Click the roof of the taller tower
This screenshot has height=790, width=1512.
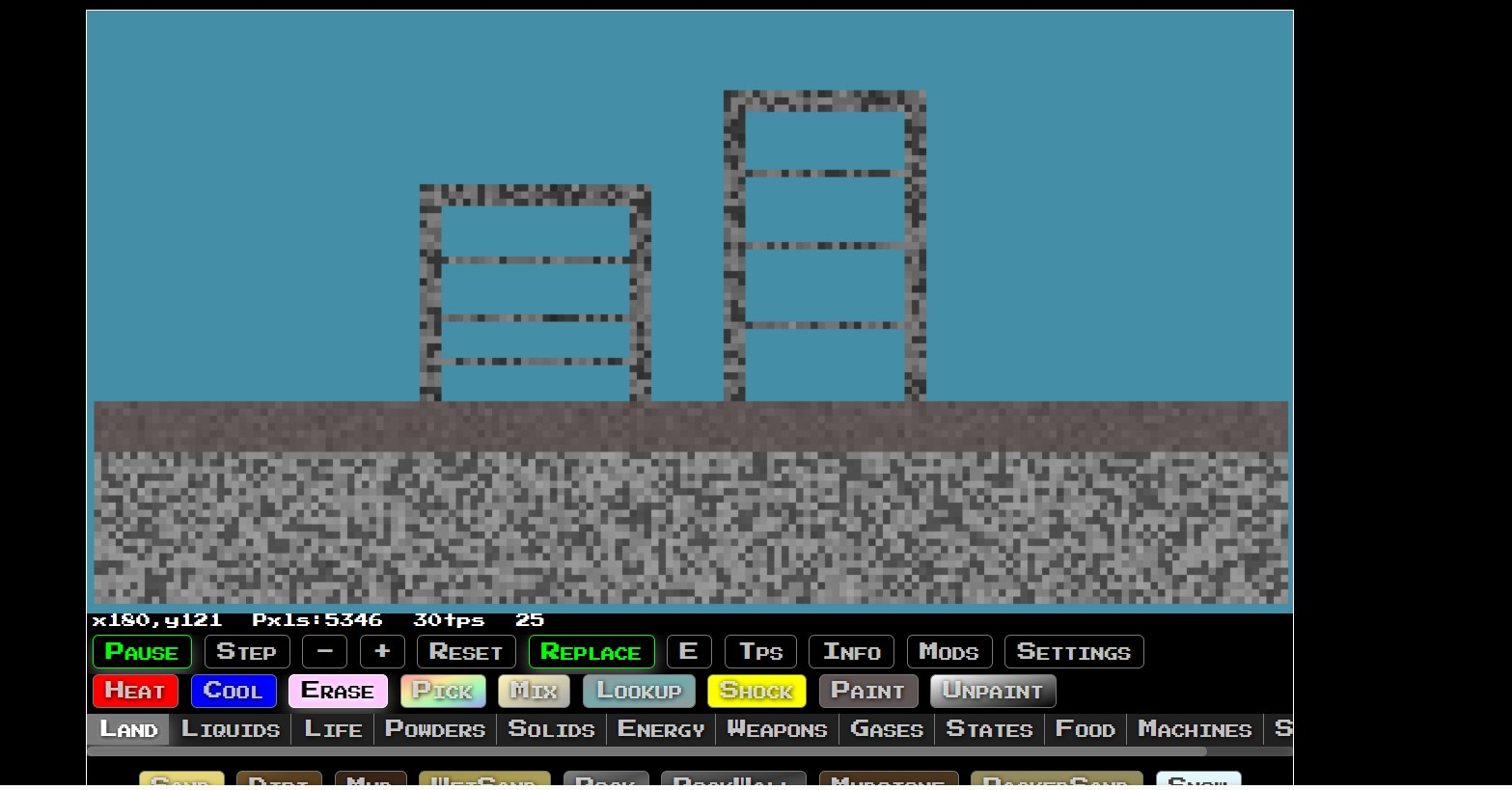click(825, 100)
